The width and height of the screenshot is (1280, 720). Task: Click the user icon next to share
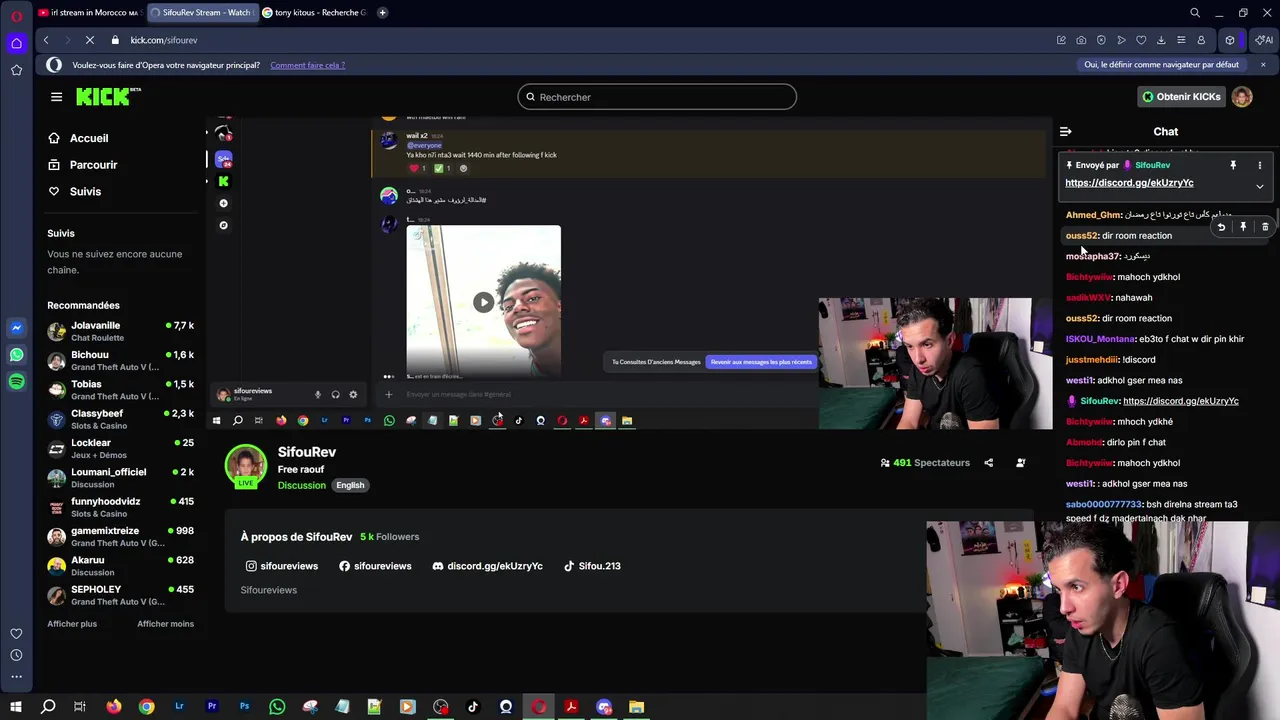(x=1021, y=463)
